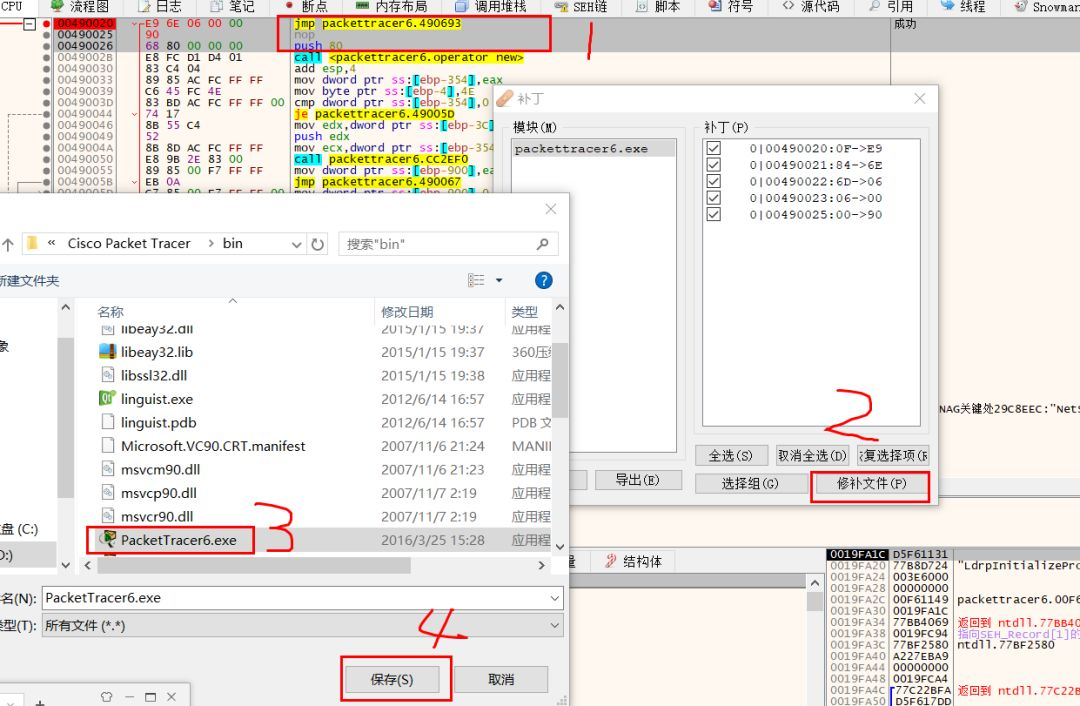The width and height of the screenshot is (1080, 706).
Task: Close the file save dialog
Action: pos(550,209)
